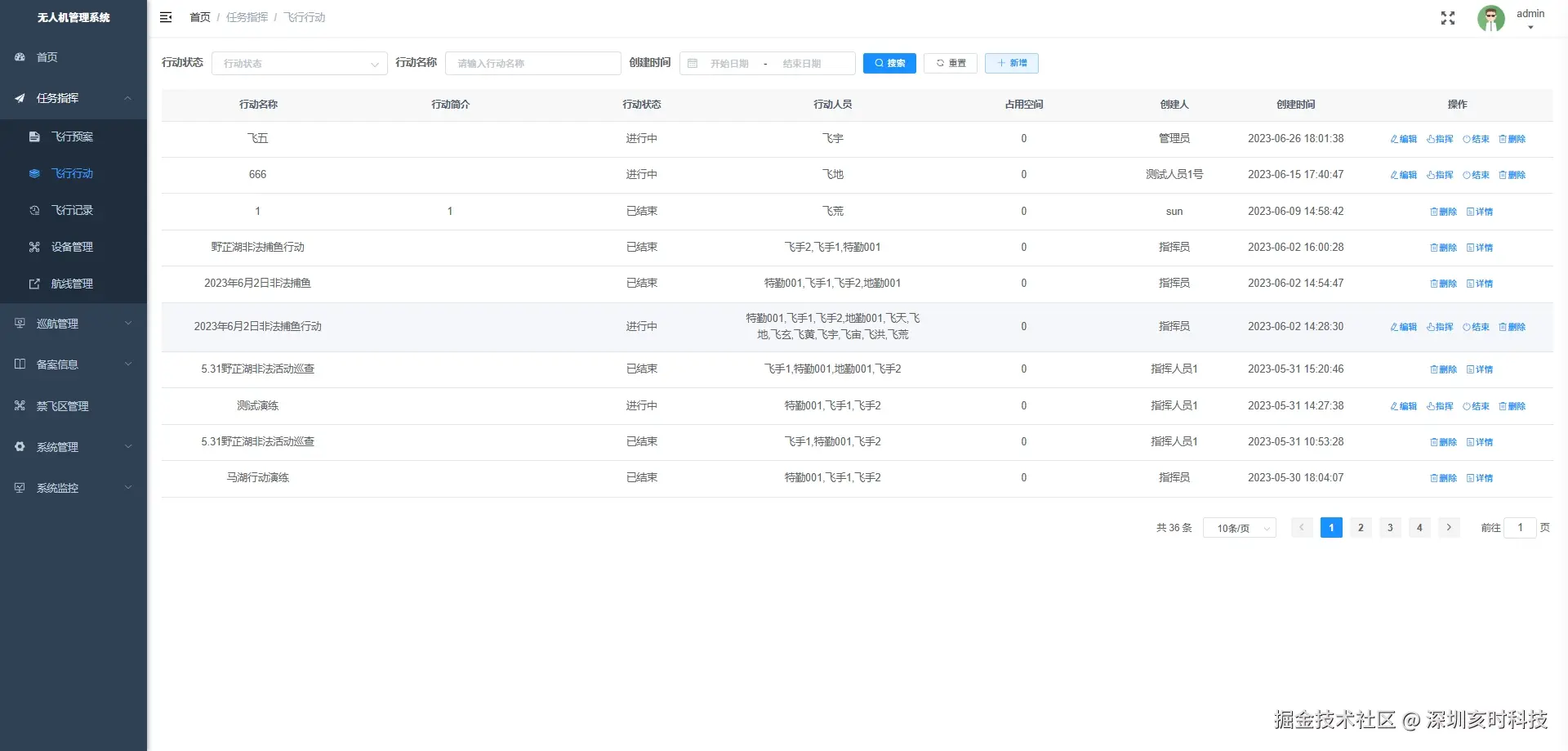Image resolution: width=1568 pixels, height=751 pixels.
Task: Edit the 测试演练 action
Action: point(1404,406)
